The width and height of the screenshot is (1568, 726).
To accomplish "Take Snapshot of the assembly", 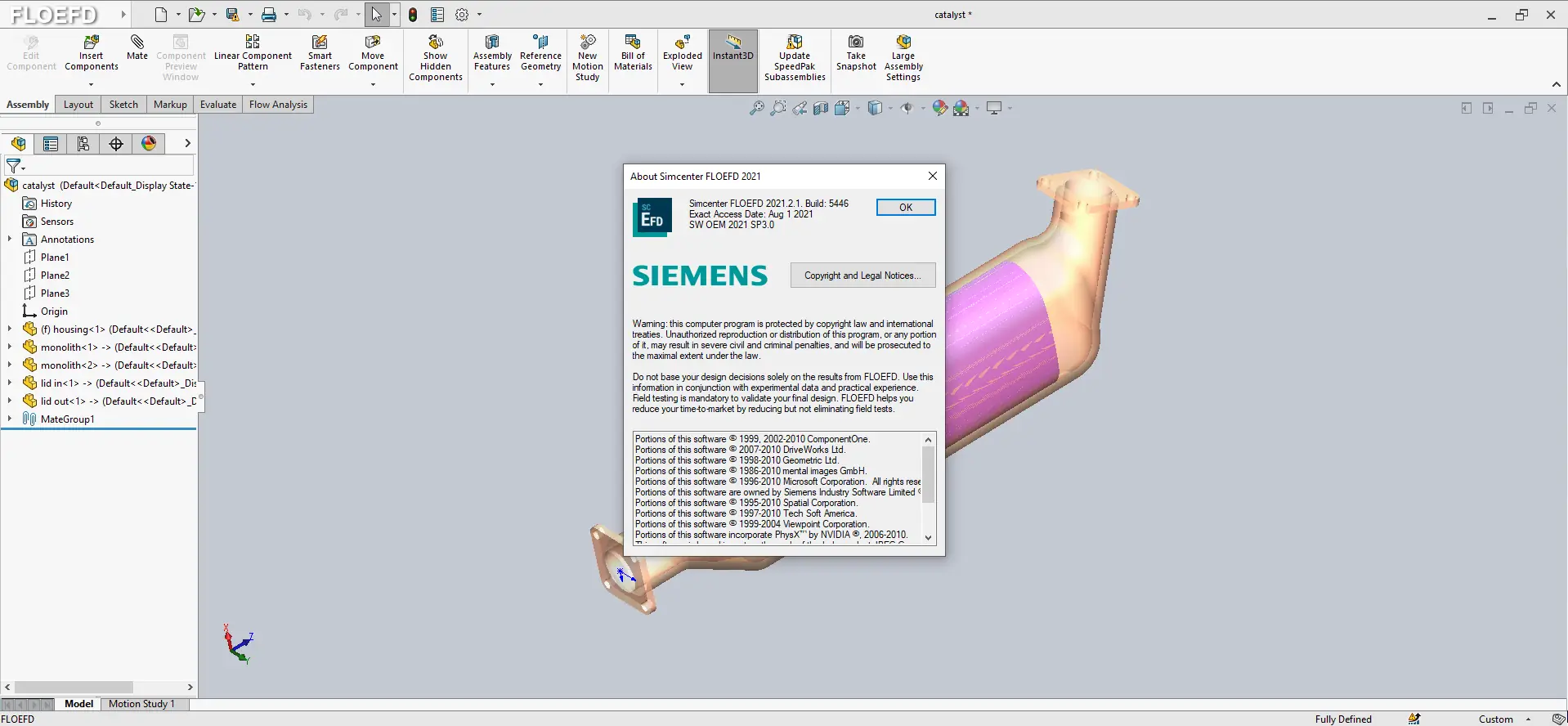I will 856,54.
